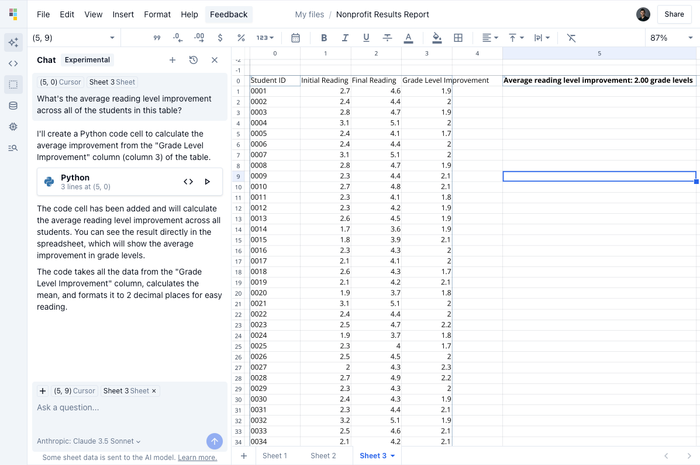The height and width of the screenshot is (465, 700).
Task: Click the Feedback button
Action: [x=229, y=14]
